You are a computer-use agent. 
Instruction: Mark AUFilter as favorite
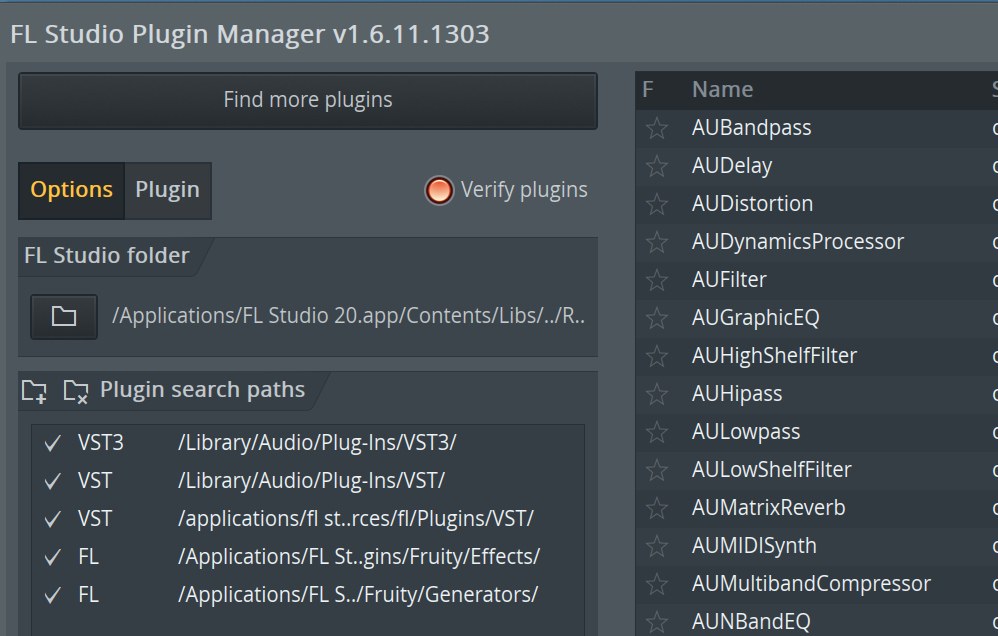657,280
